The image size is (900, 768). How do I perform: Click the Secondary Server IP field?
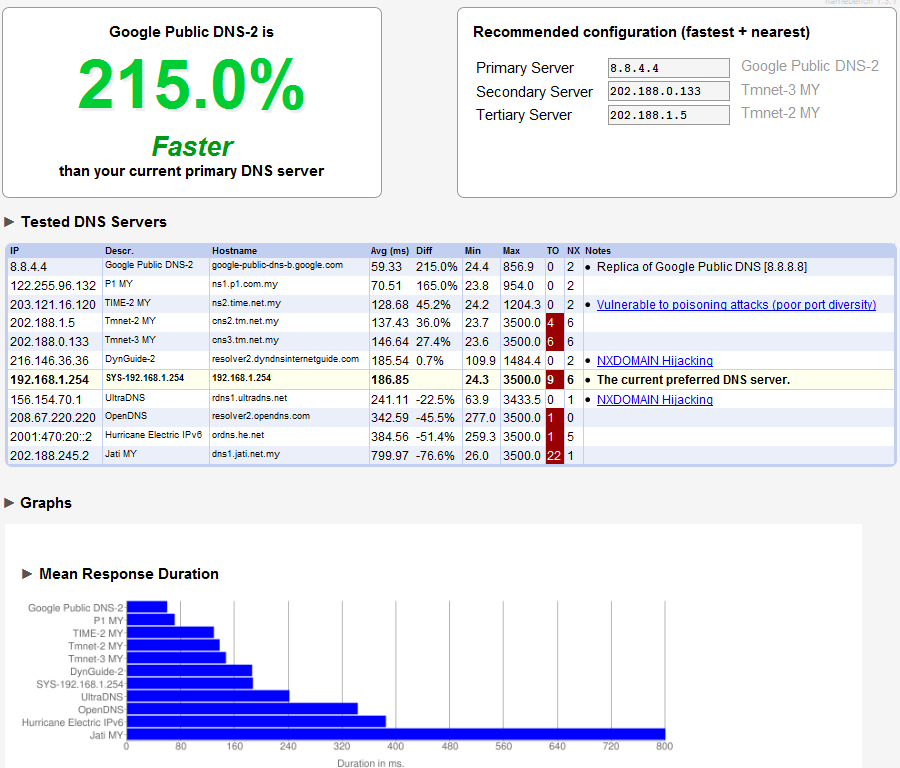669,91
